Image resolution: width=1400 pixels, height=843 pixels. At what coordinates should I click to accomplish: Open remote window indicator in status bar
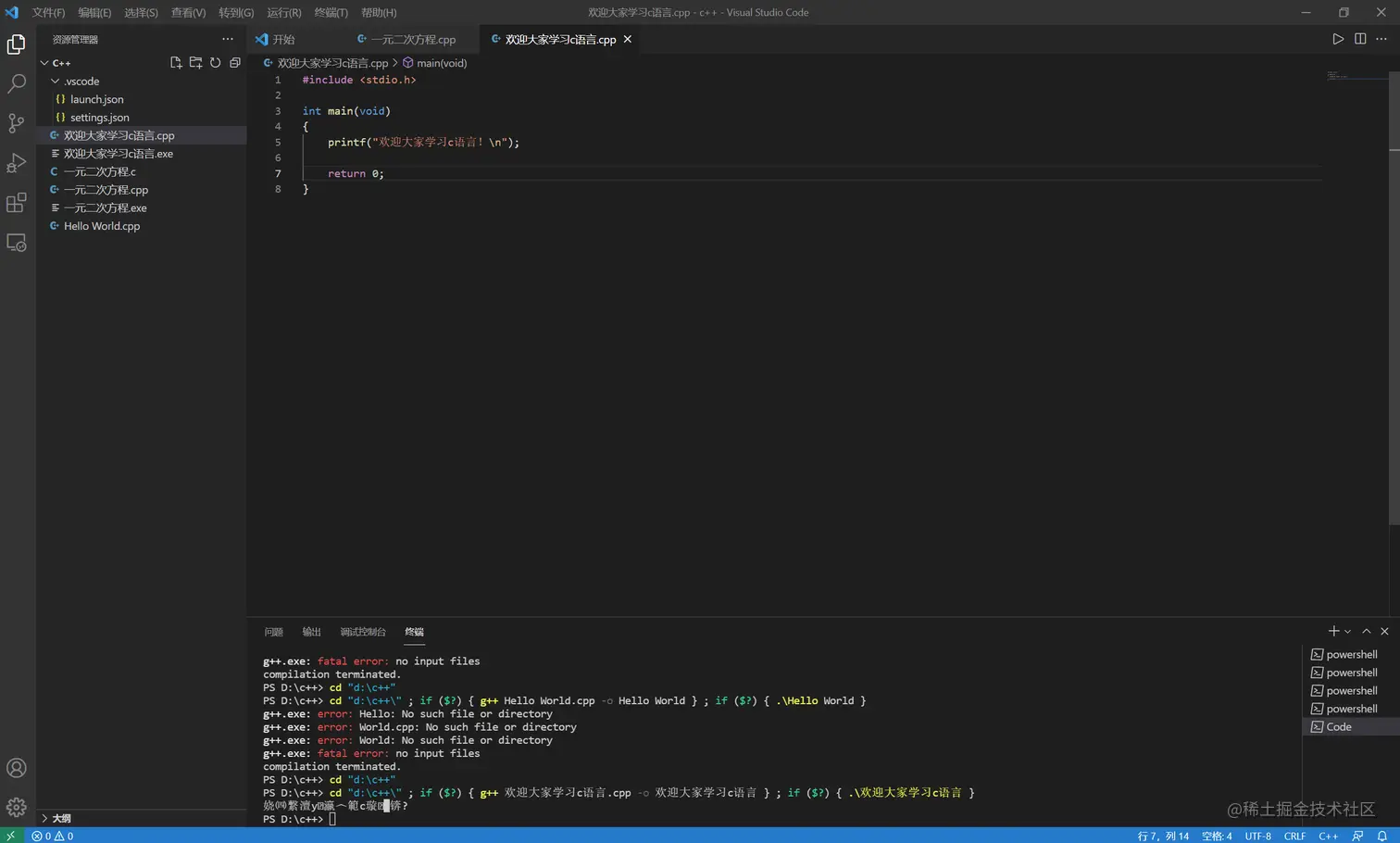(11, 836)
